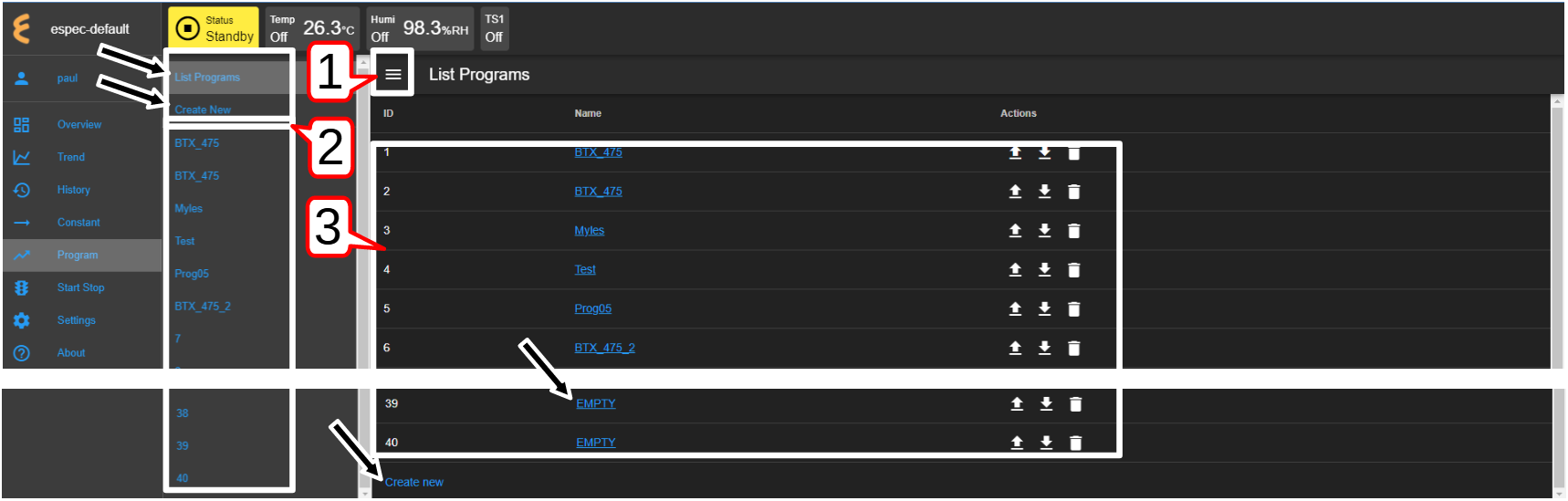
Task: Trash icon for the Test program
Action: coord(1074,270)
